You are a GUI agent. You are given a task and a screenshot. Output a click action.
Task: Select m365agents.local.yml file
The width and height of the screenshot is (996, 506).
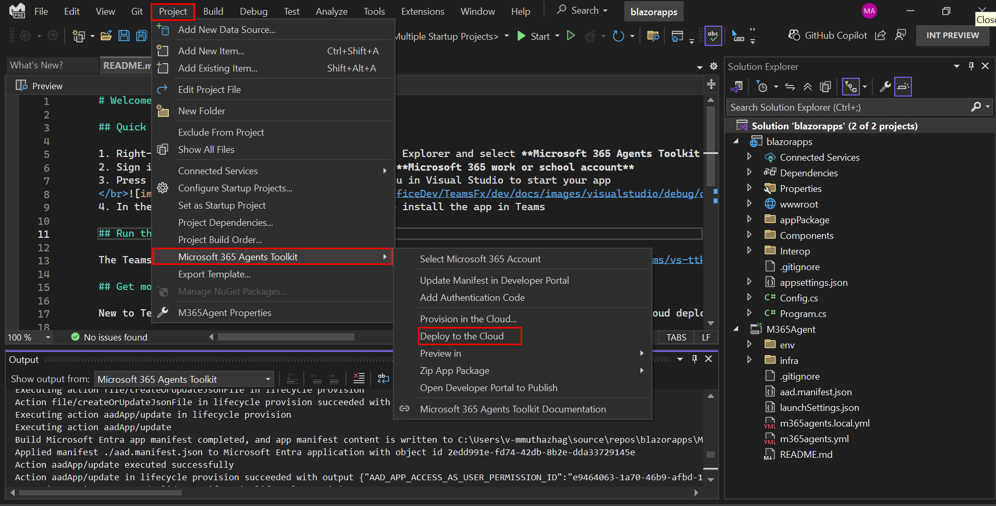coord(824,423)
